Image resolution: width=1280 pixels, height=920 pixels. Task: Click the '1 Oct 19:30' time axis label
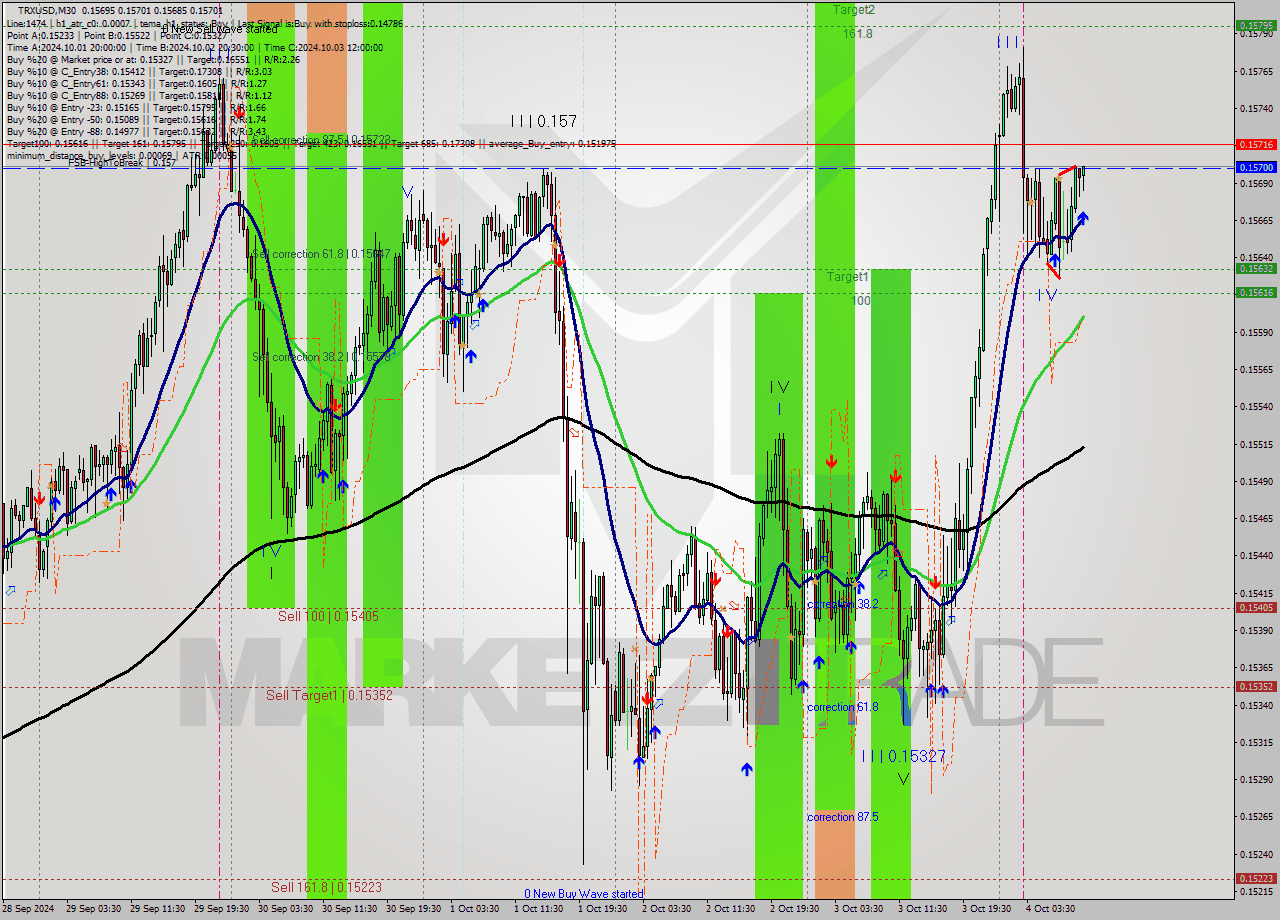(602, 909)
